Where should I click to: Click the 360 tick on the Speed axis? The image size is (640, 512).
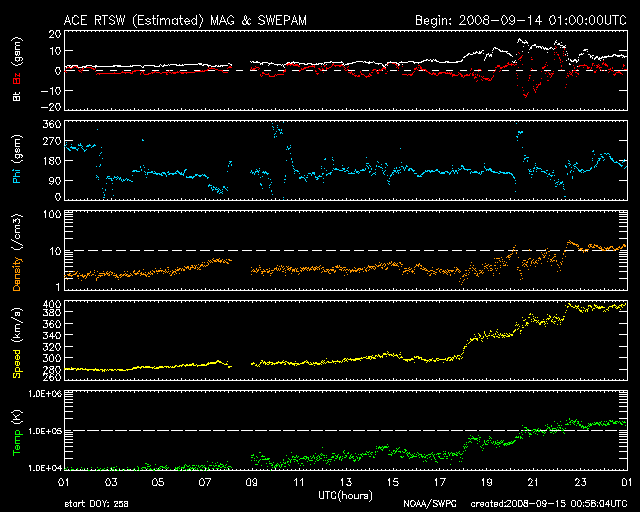tap(51, 324)
